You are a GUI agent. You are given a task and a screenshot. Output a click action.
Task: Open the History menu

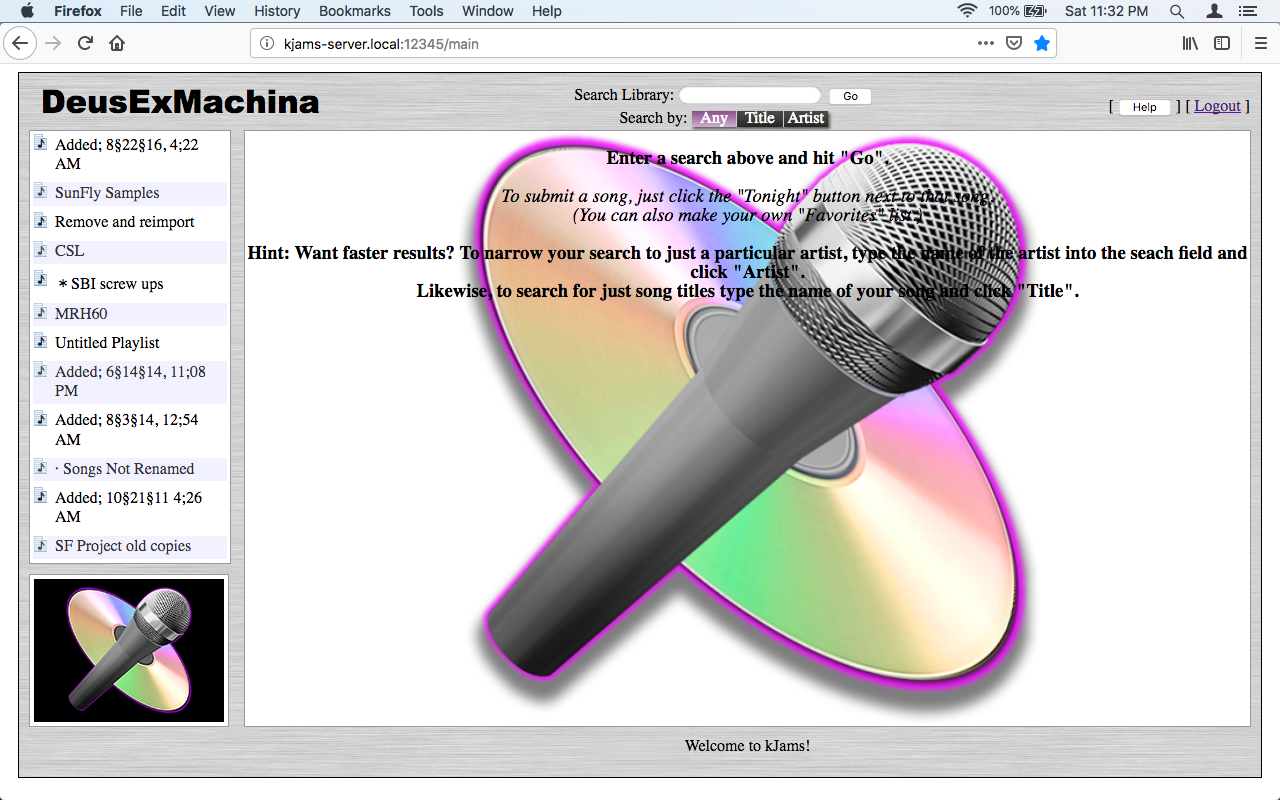[x=277, y=11]
